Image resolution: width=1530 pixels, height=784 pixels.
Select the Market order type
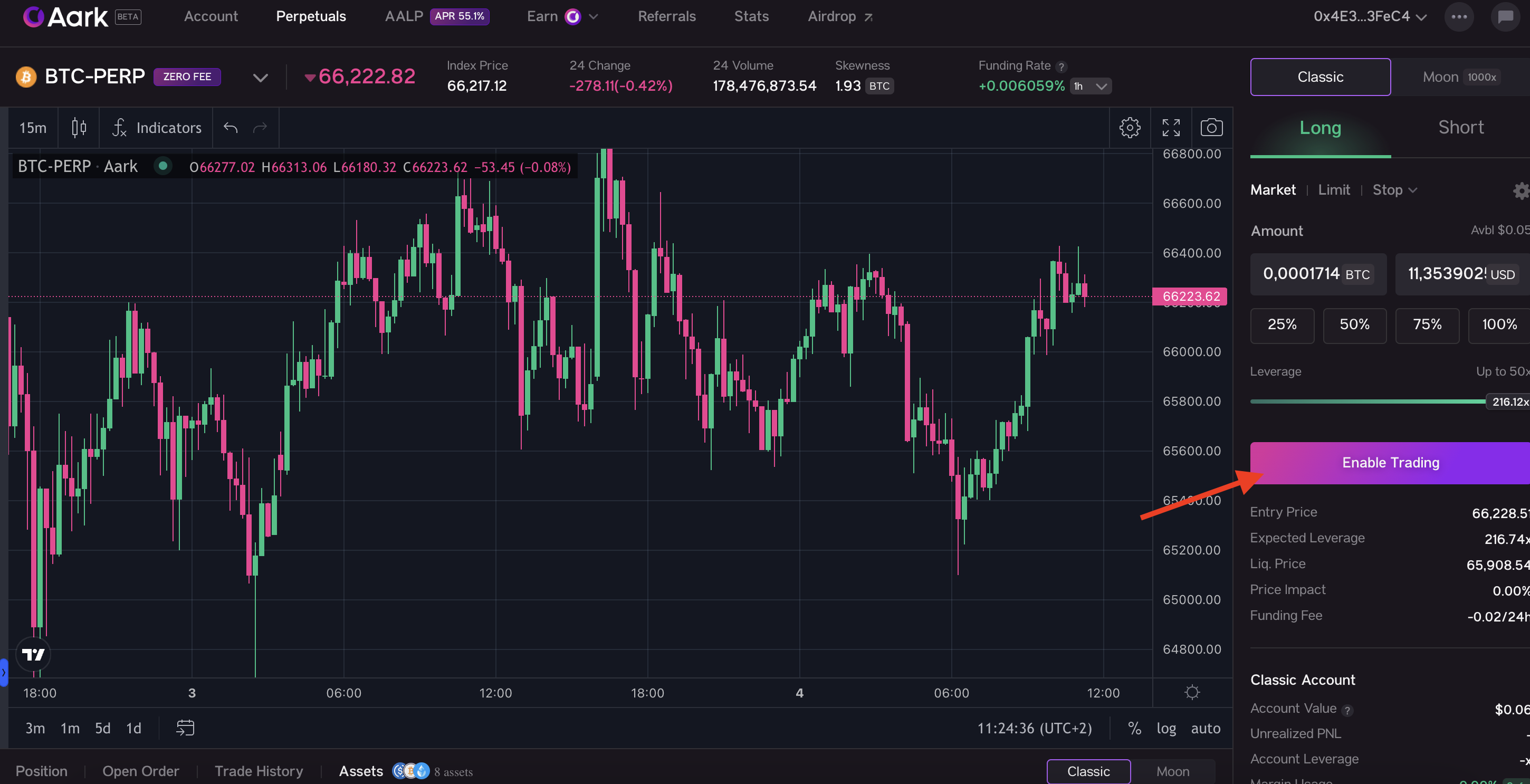[x=1273, y=190]
